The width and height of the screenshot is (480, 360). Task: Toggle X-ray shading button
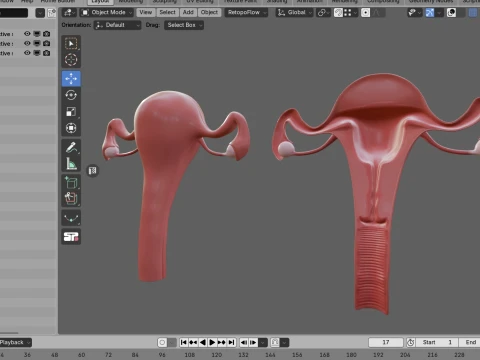473,13
